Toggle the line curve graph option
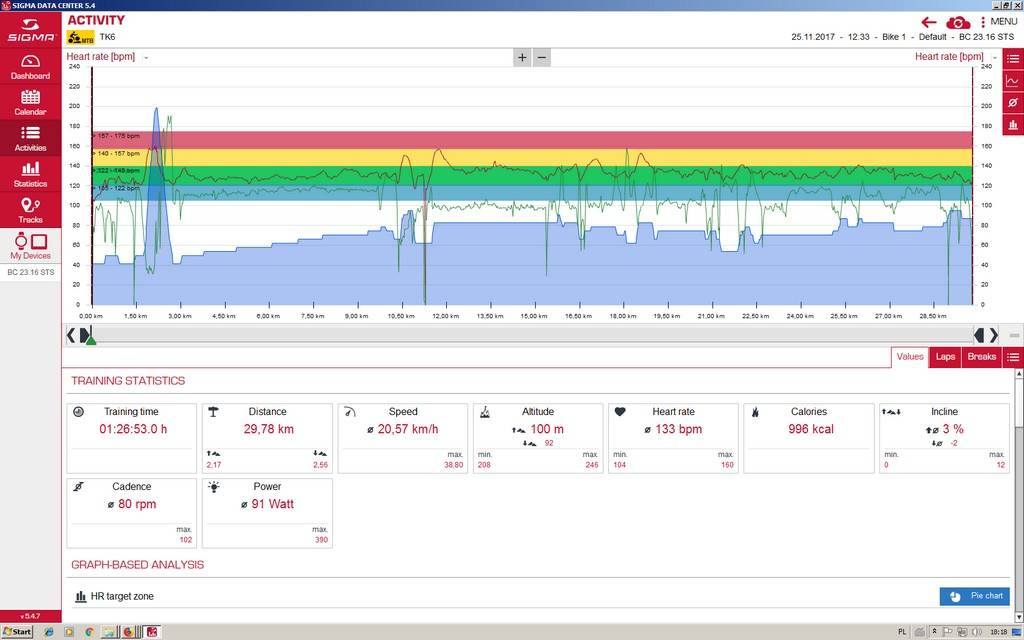The width and height of the screenshot is (1024, 640). [1013, 81]
